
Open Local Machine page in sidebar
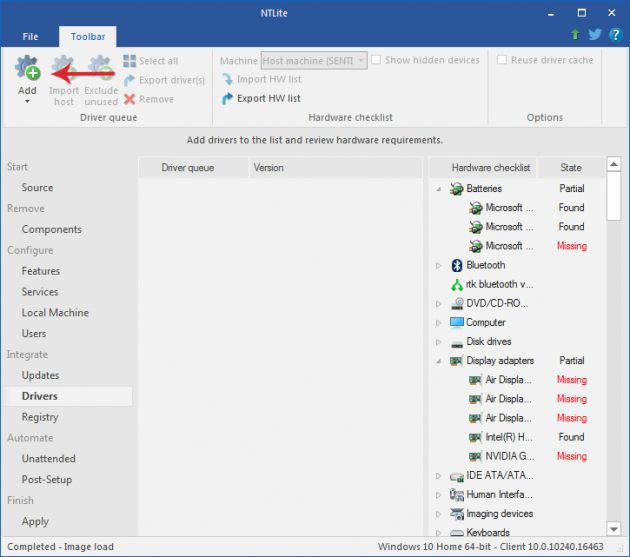coord(55,313)
